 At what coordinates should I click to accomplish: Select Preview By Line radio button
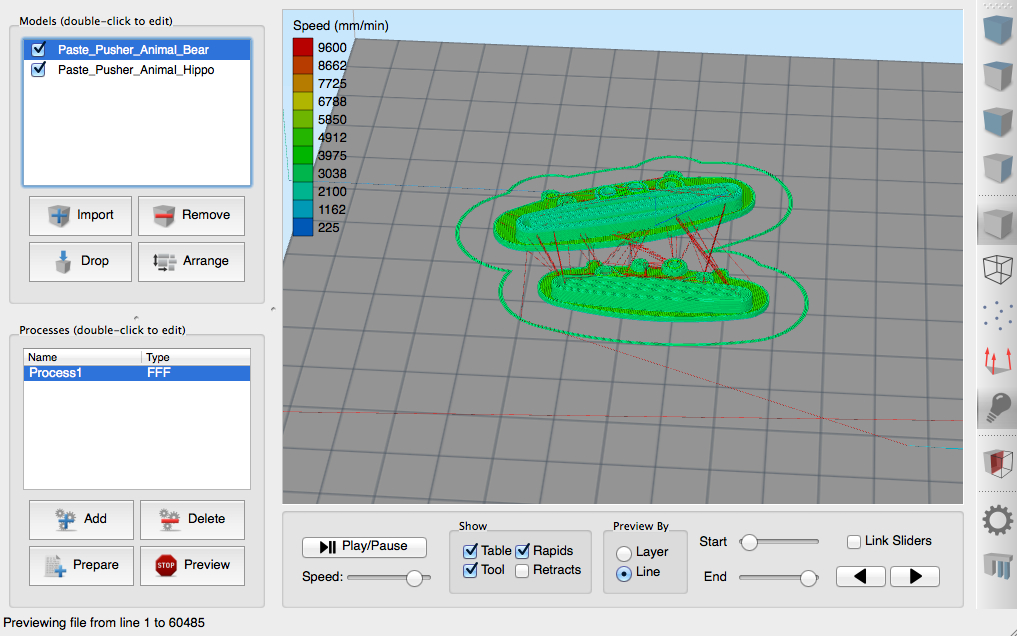click(x=624, y=574)
